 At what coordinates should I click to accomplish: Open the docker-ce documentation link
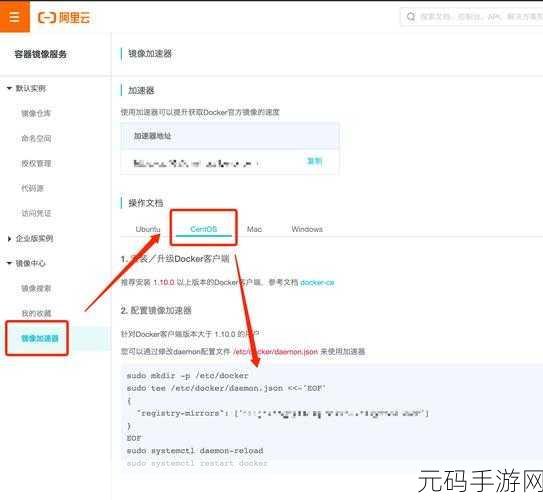pos(317,283)
